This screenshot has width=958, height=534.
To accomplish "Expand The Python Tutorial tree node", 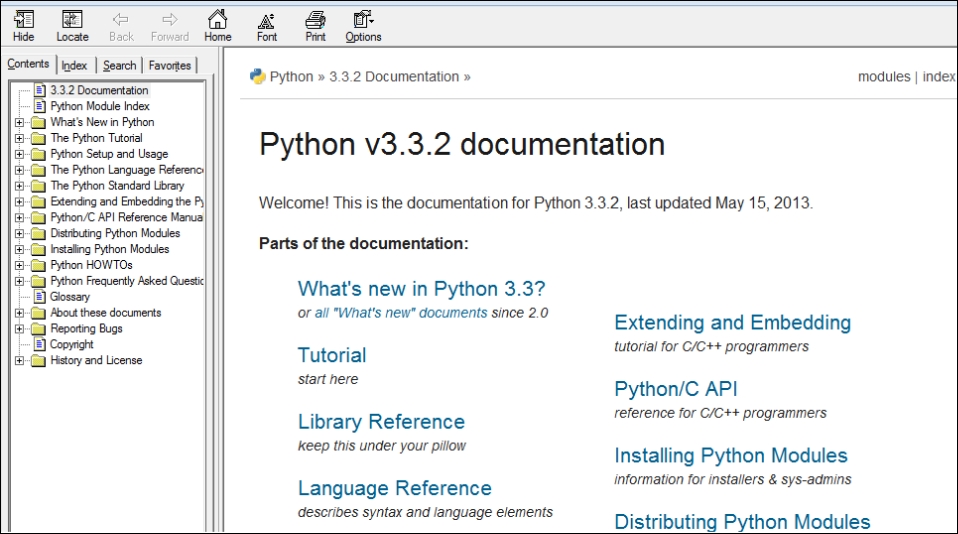I will (x=20, y=138).
